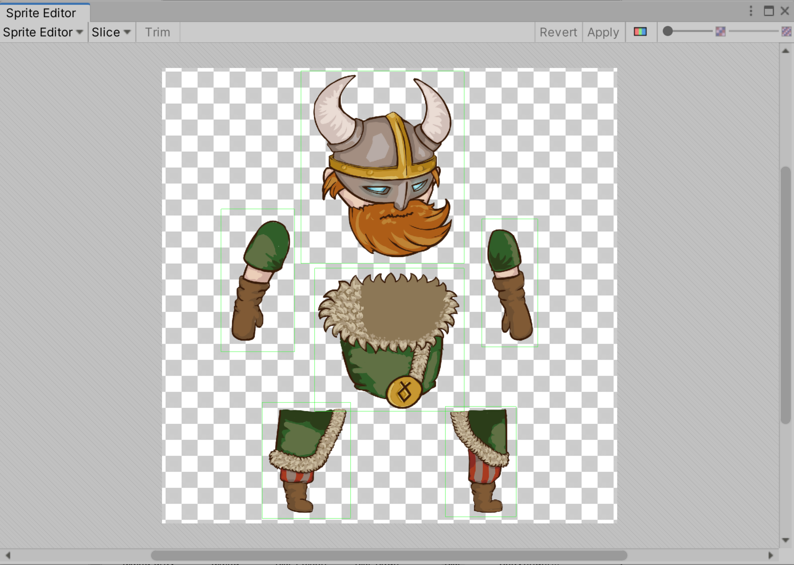The height and width of the screenshot is (565, 794).
Task: Click the high-resolution mip level icon
Action: pyautogui.click(x=787, y=32)
